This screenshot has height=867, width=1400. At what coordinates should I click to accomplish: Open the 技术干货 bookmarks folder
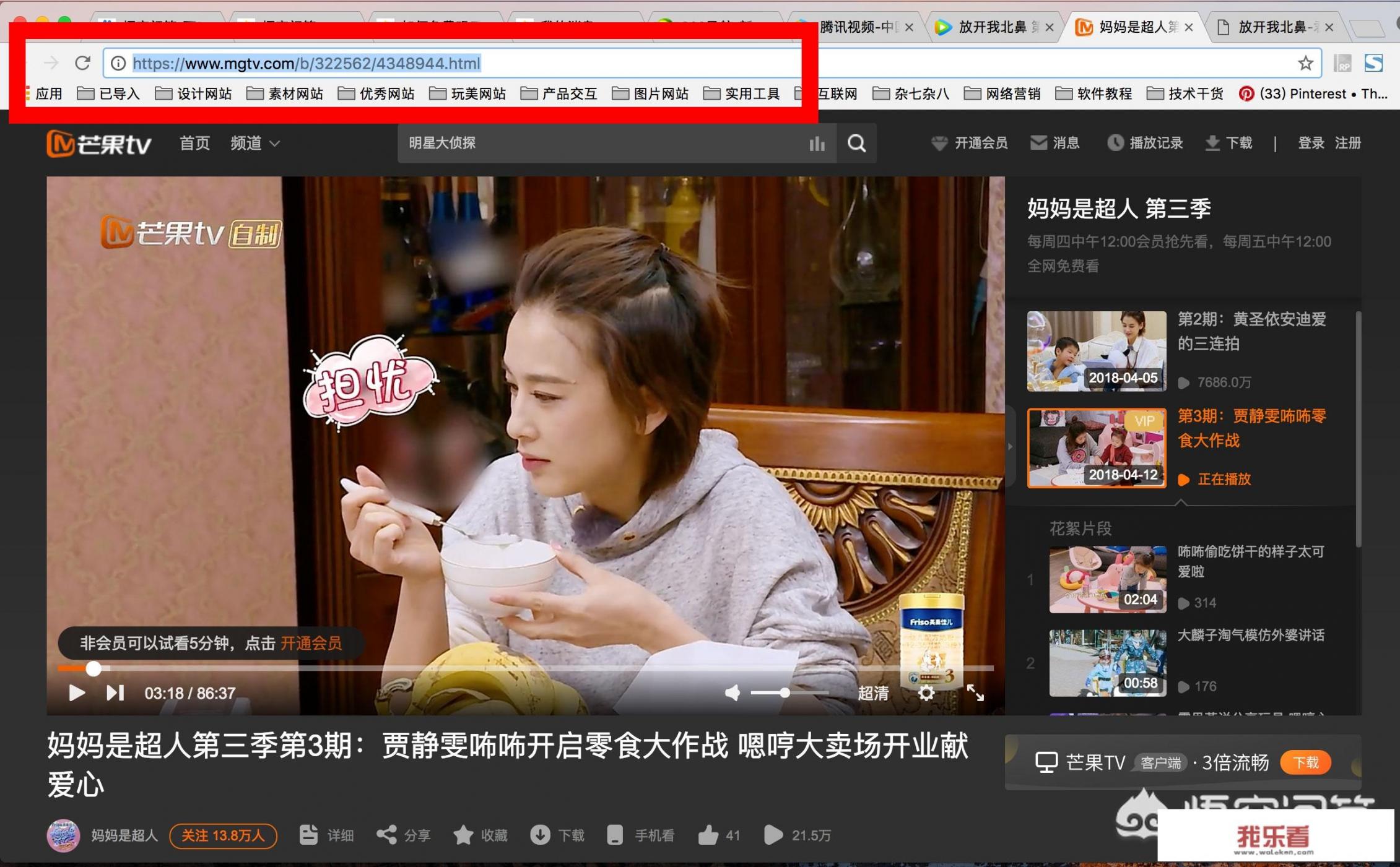1185,94
